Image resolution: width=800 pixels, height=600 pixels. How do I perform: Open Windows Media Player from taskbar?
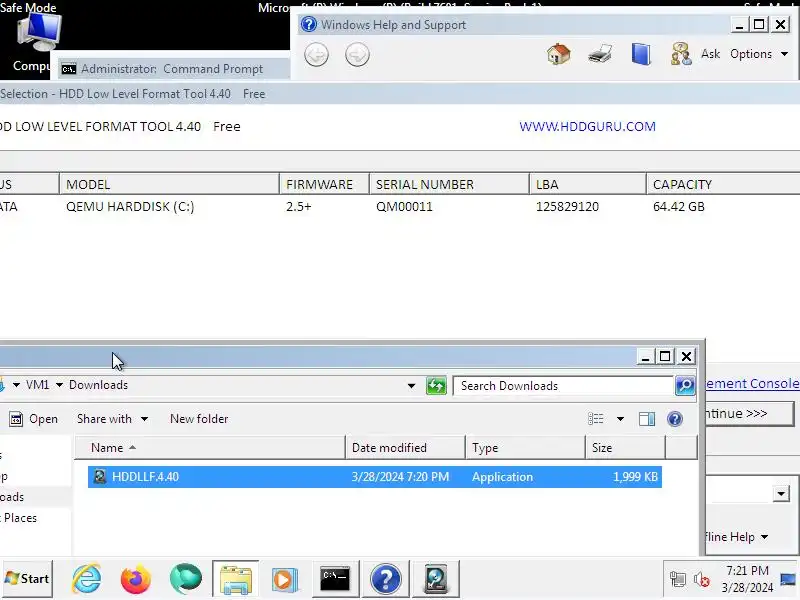284,579
